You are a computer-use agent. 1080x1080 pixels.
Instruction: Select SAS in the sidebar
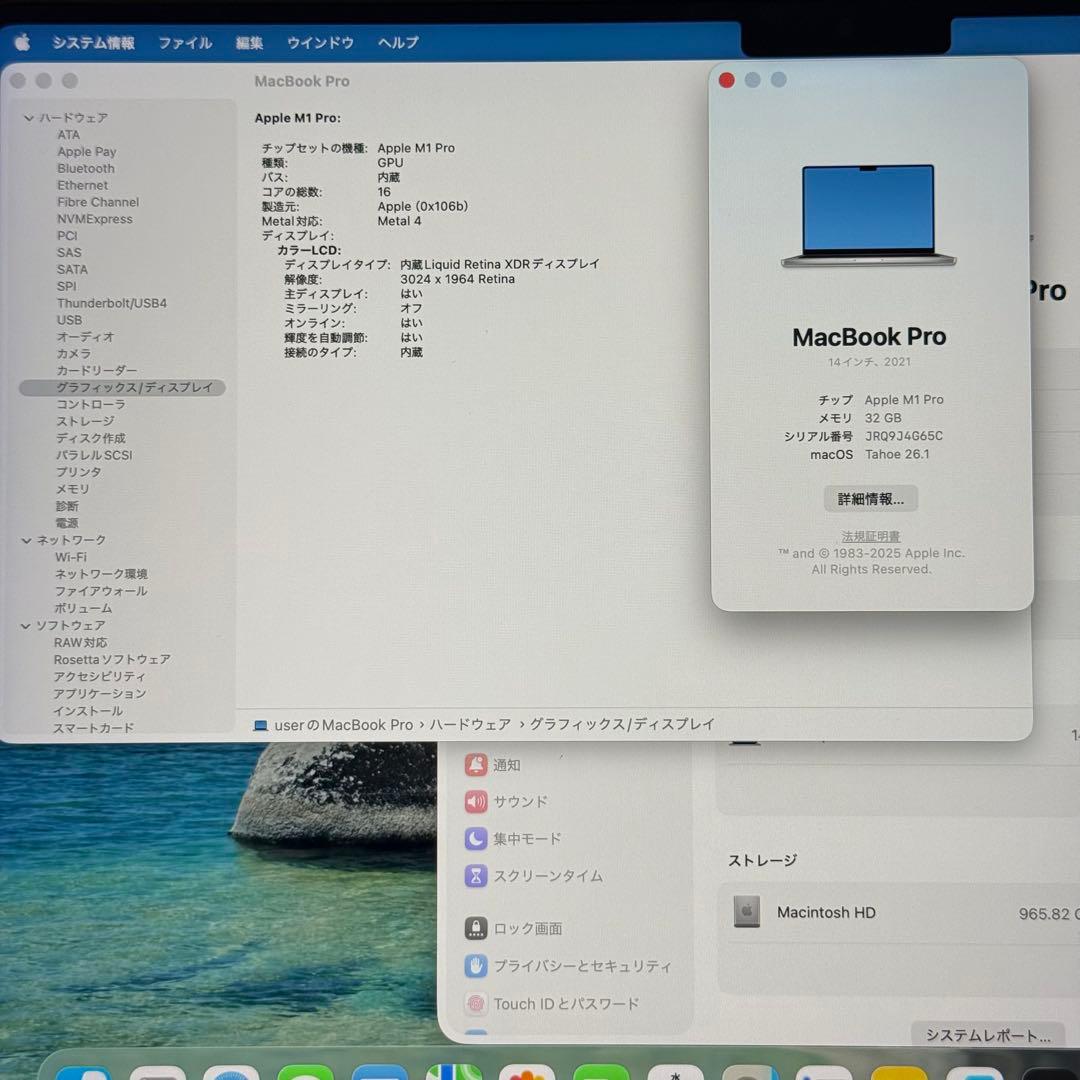click(69, 253)
